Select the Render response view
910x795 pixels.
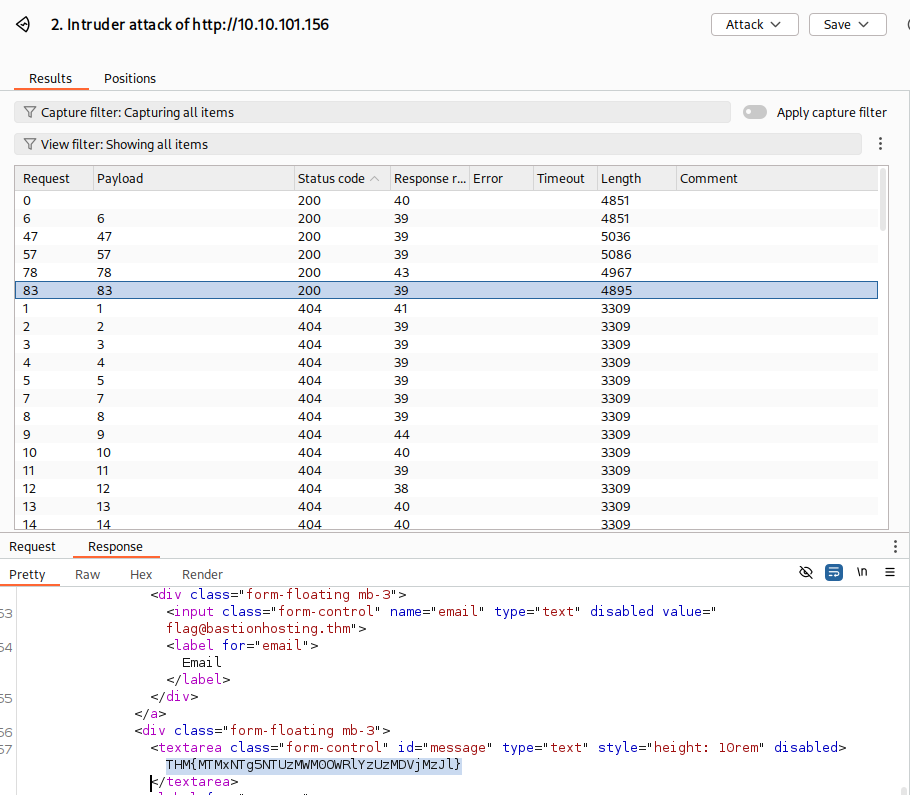(x=203, y=574)
